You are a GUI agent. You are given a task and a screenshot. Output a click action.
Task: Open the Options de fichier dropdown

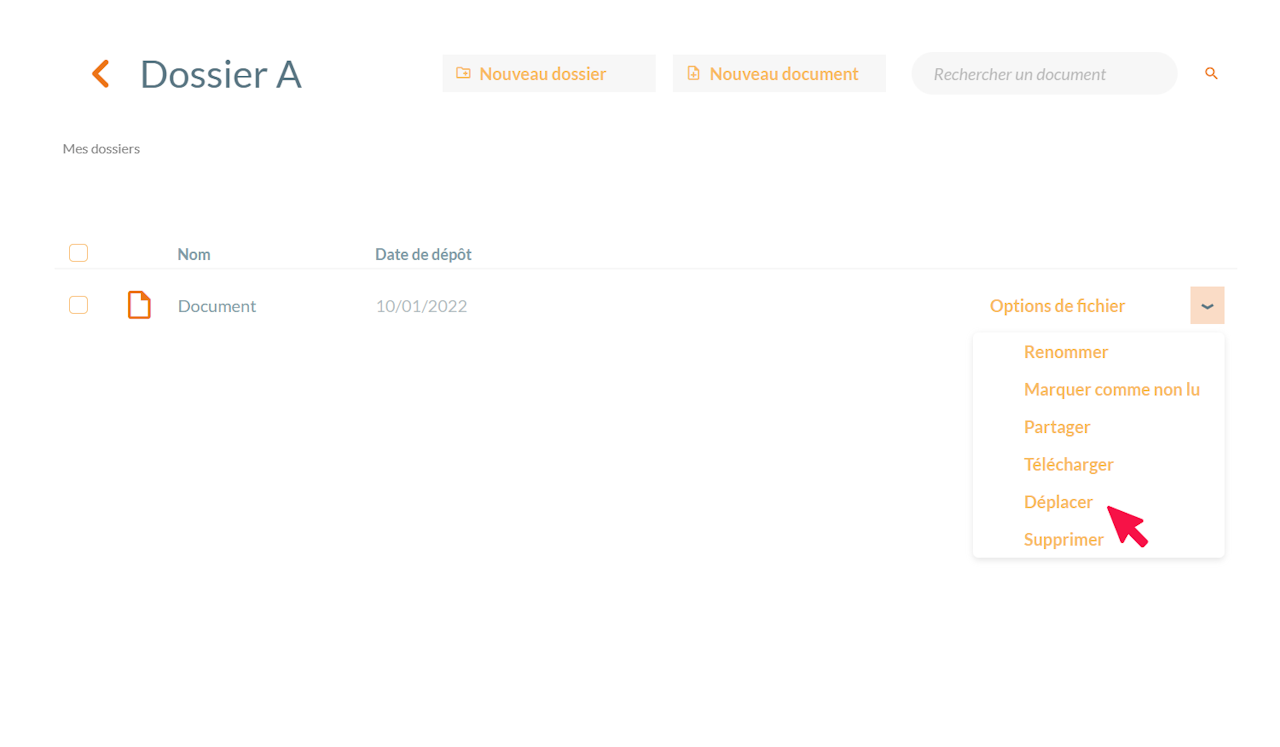[x=1057, y=306]
